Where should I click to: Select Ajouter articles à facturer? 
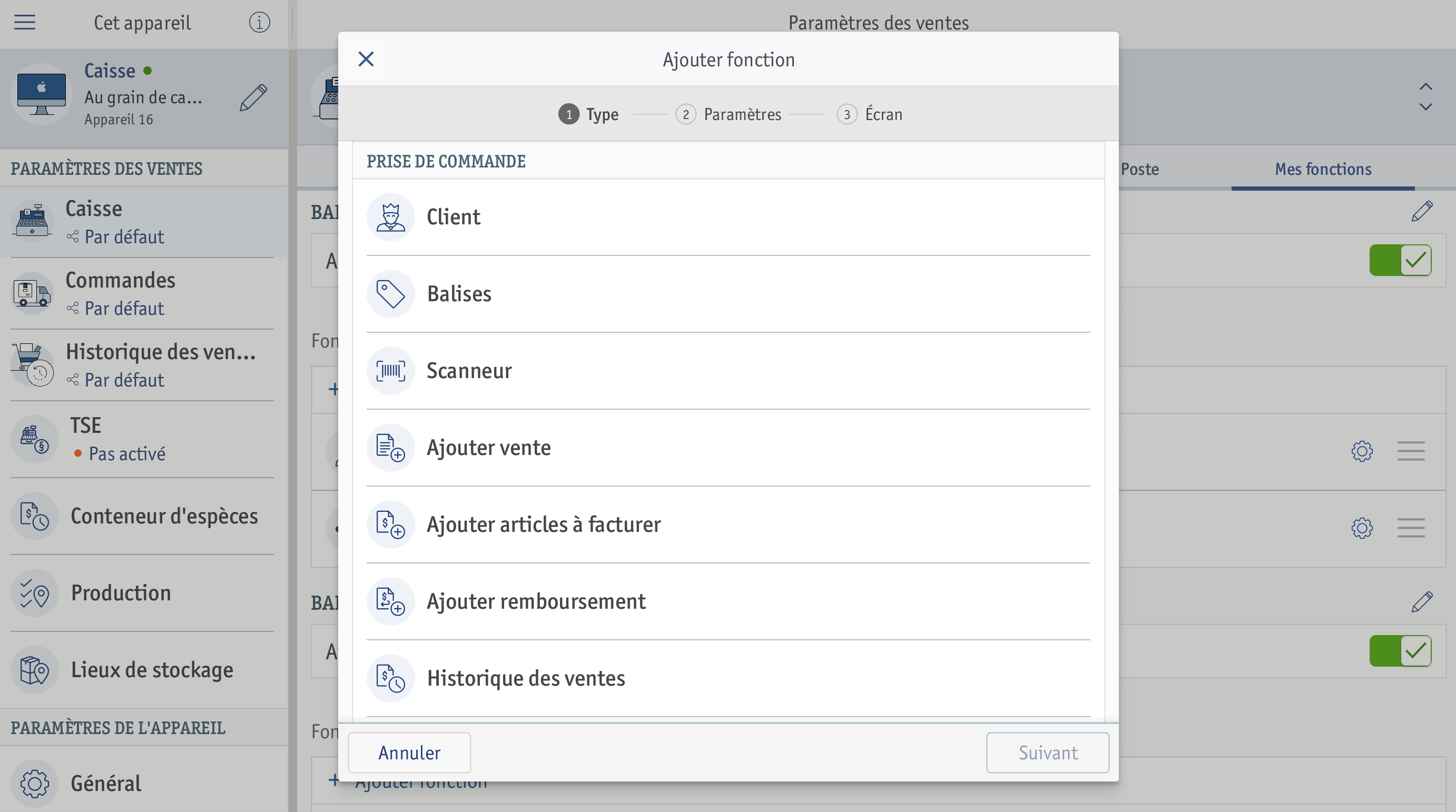click(728, 524)
